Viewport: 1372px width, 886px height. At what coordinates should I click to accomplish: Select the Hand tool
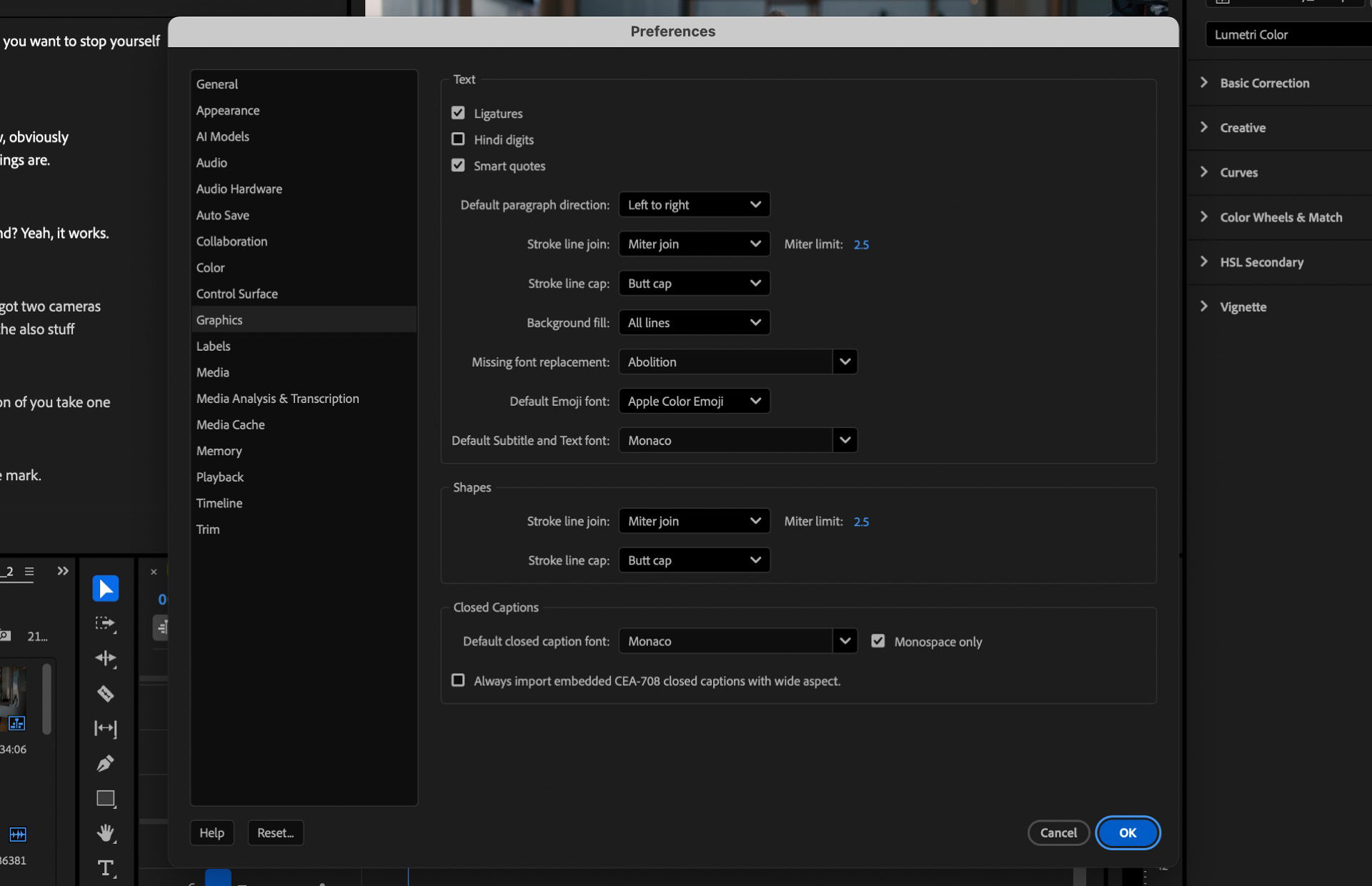coord(106,833)
